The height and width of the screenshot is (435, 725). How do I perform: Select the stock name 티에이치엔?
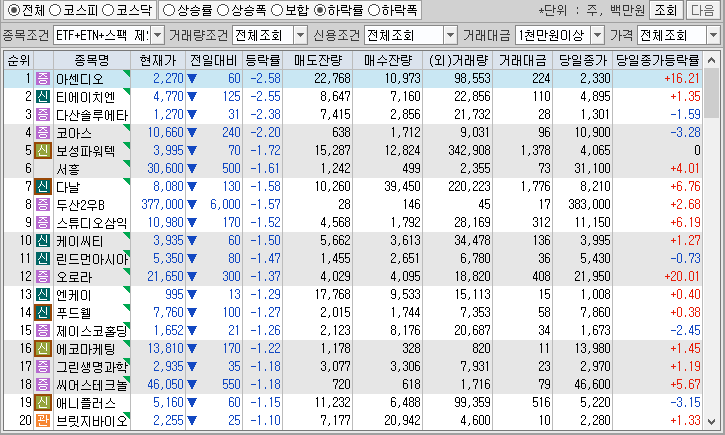pyautogui.click(x=86, y=97)
